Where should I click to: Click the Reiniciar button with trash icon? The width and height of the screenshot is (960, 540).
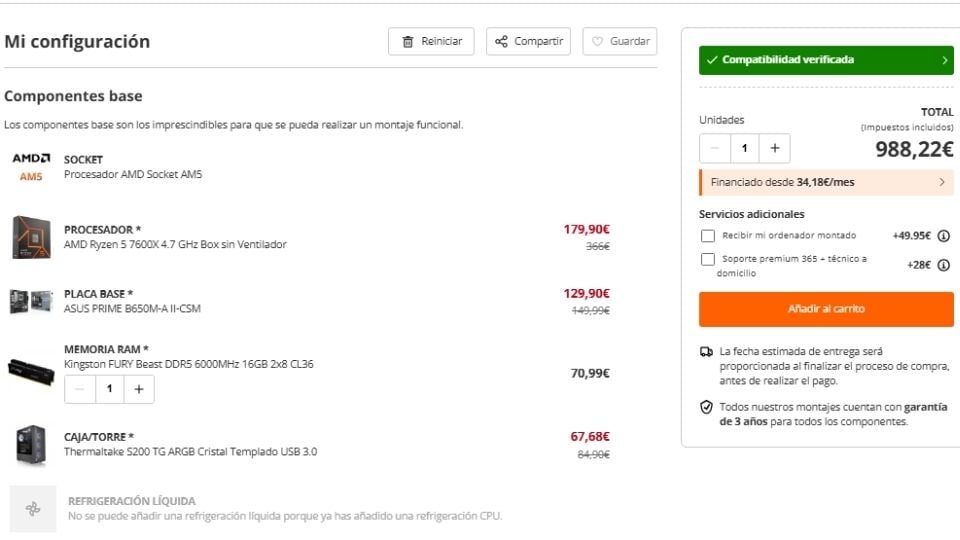click(431, 41)
